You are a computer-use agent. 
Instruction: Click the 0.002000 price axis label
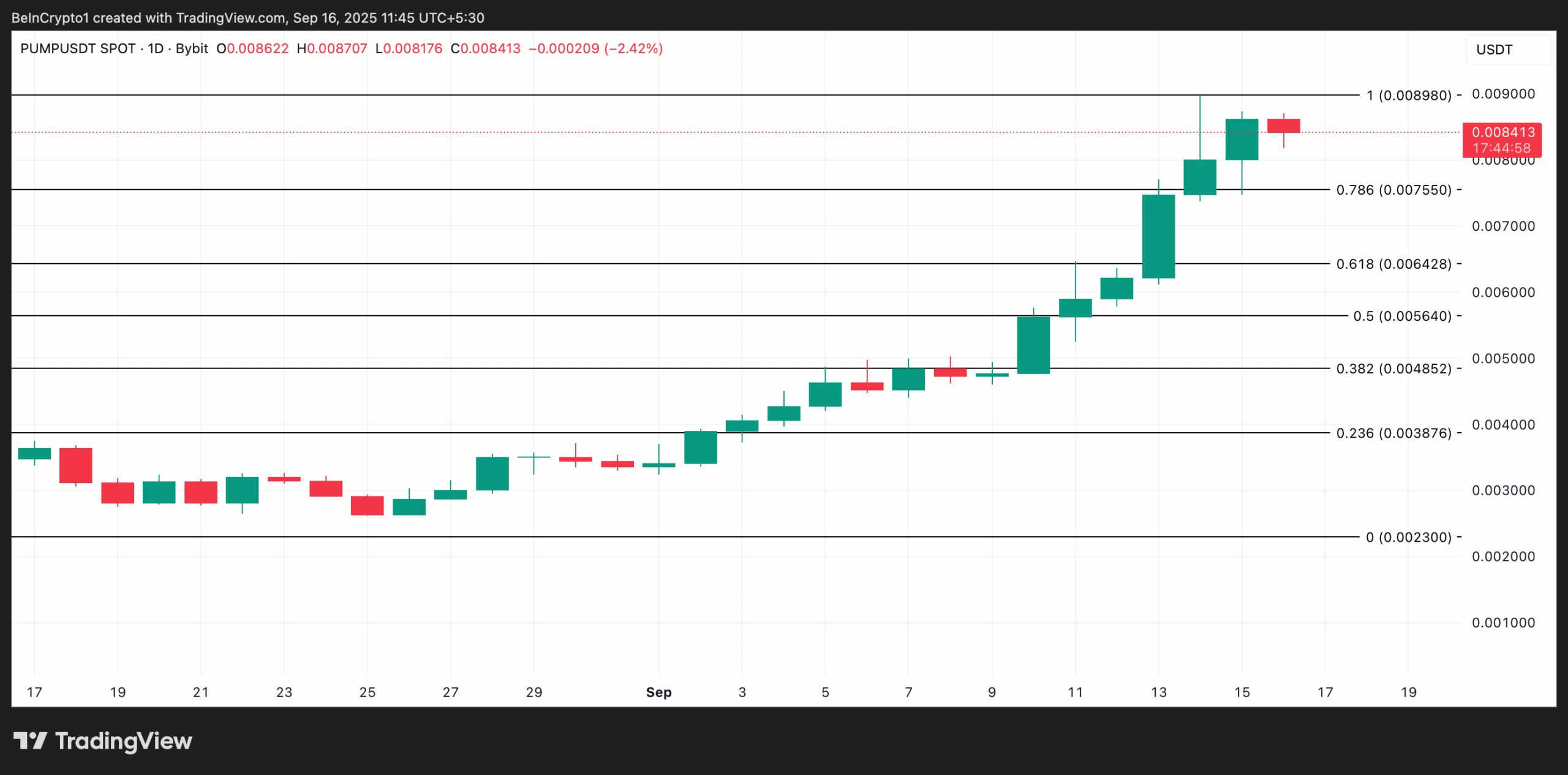(1503, 556)
